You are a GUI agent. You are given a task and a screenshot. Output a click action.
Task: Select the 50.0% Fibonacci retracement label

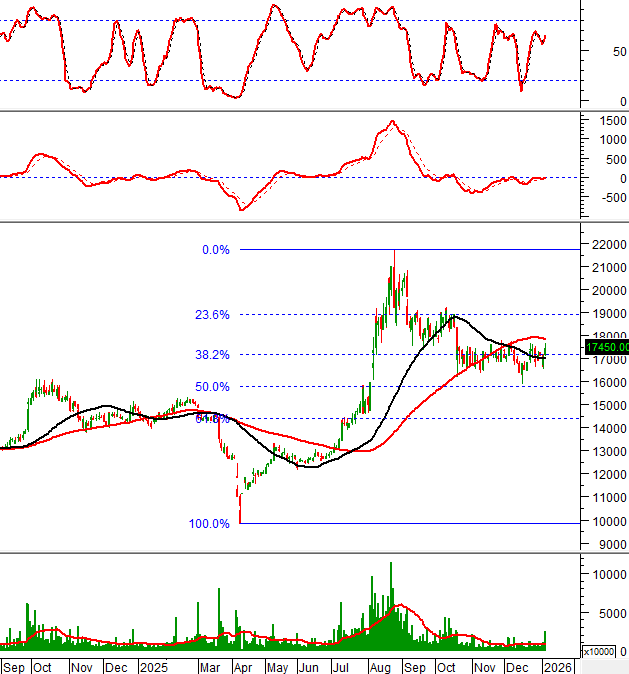click(x=213, y=386)
